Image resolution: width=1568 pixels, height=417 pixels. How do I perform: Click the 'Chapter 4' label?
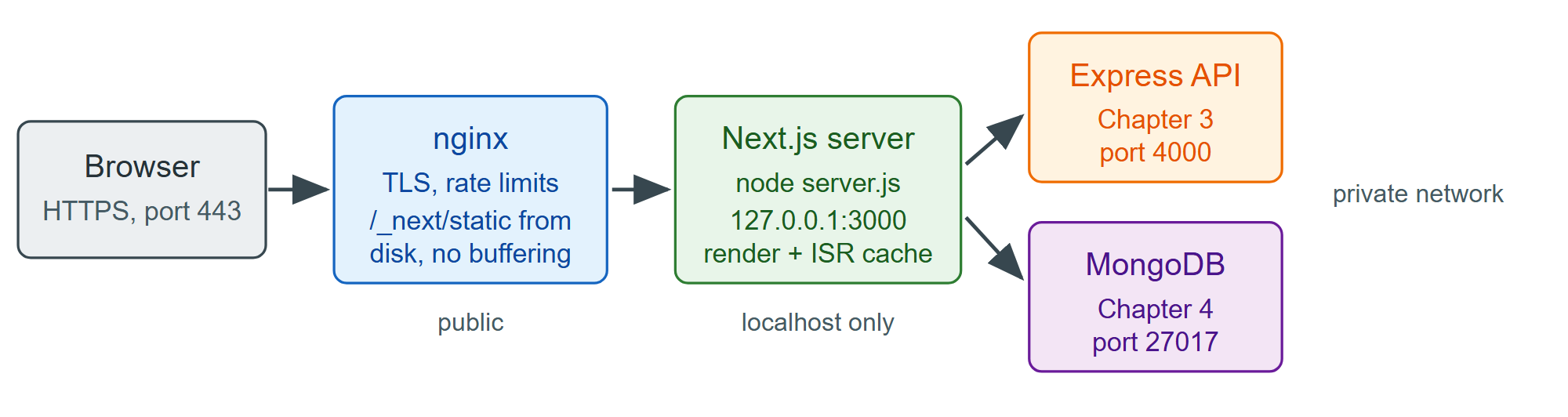[1155, 309]
